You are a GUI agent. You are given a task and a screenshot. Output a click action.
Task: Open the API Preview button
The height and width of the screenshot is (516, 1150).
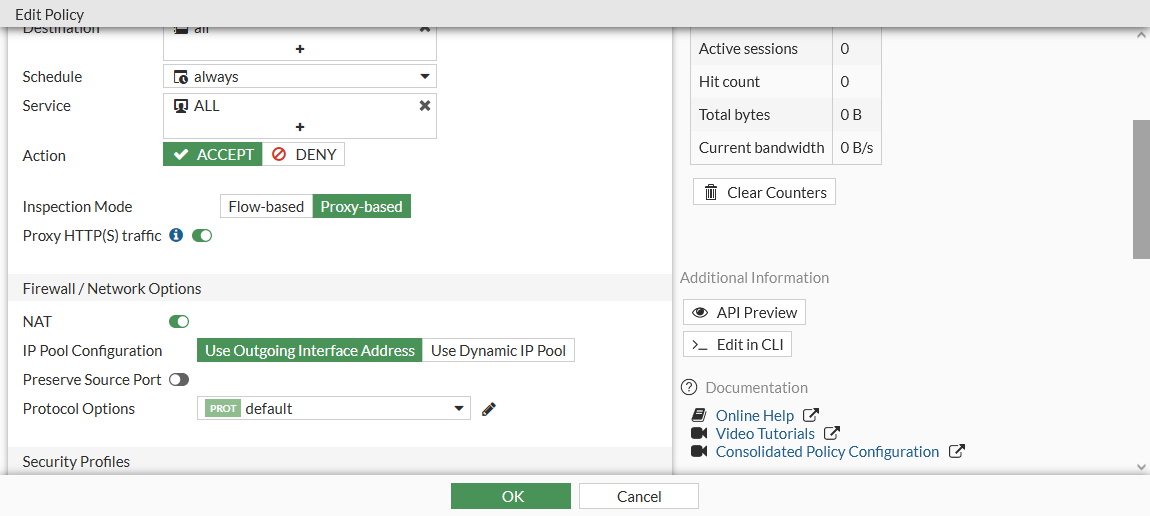[x=744, y=313]
